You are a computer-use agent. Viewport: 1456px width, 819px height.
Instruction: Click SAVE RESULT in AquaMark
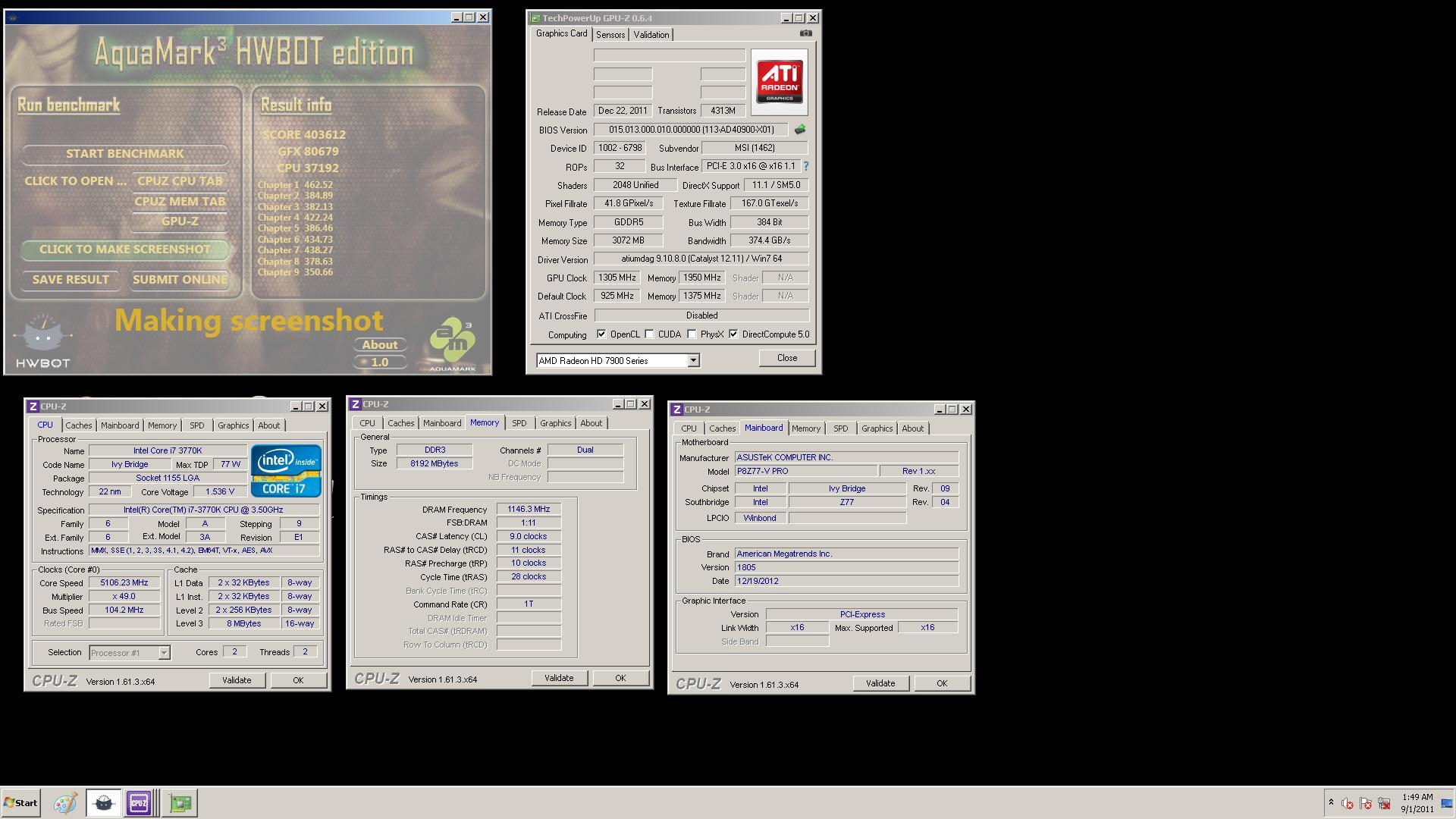tap(71, 280)
